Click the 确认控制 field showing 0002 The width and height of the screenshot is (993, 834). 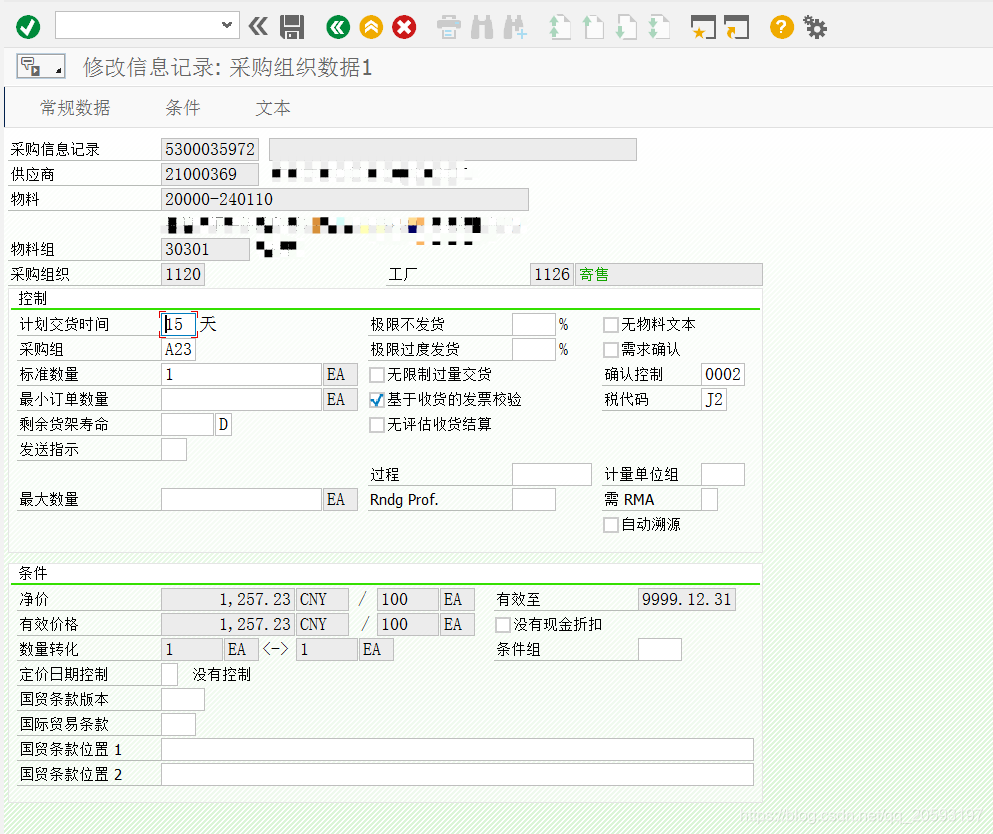(723, 374)
